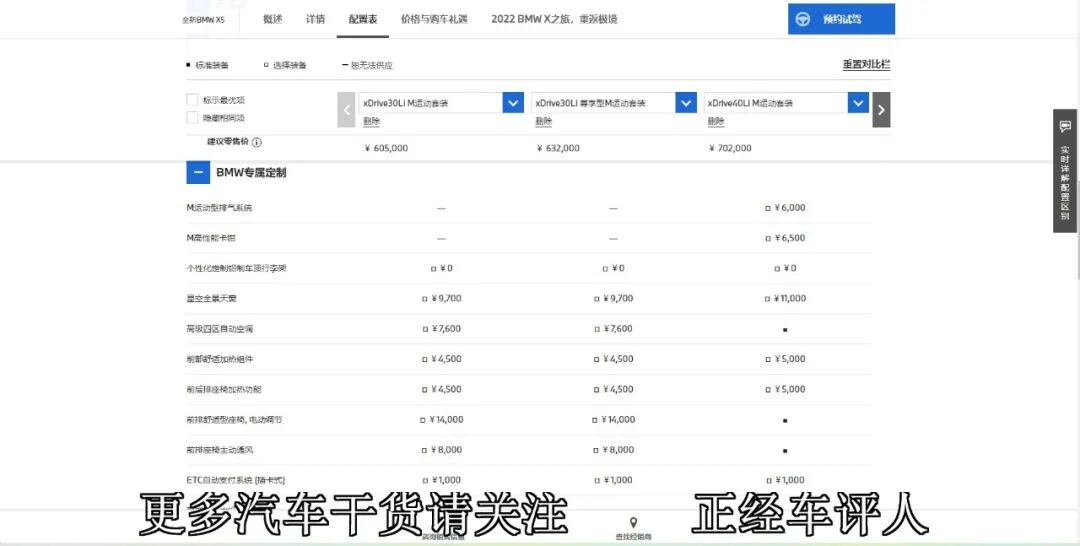Select ETC ¥1,000 option for xDrive40Li

pos(785,480)
